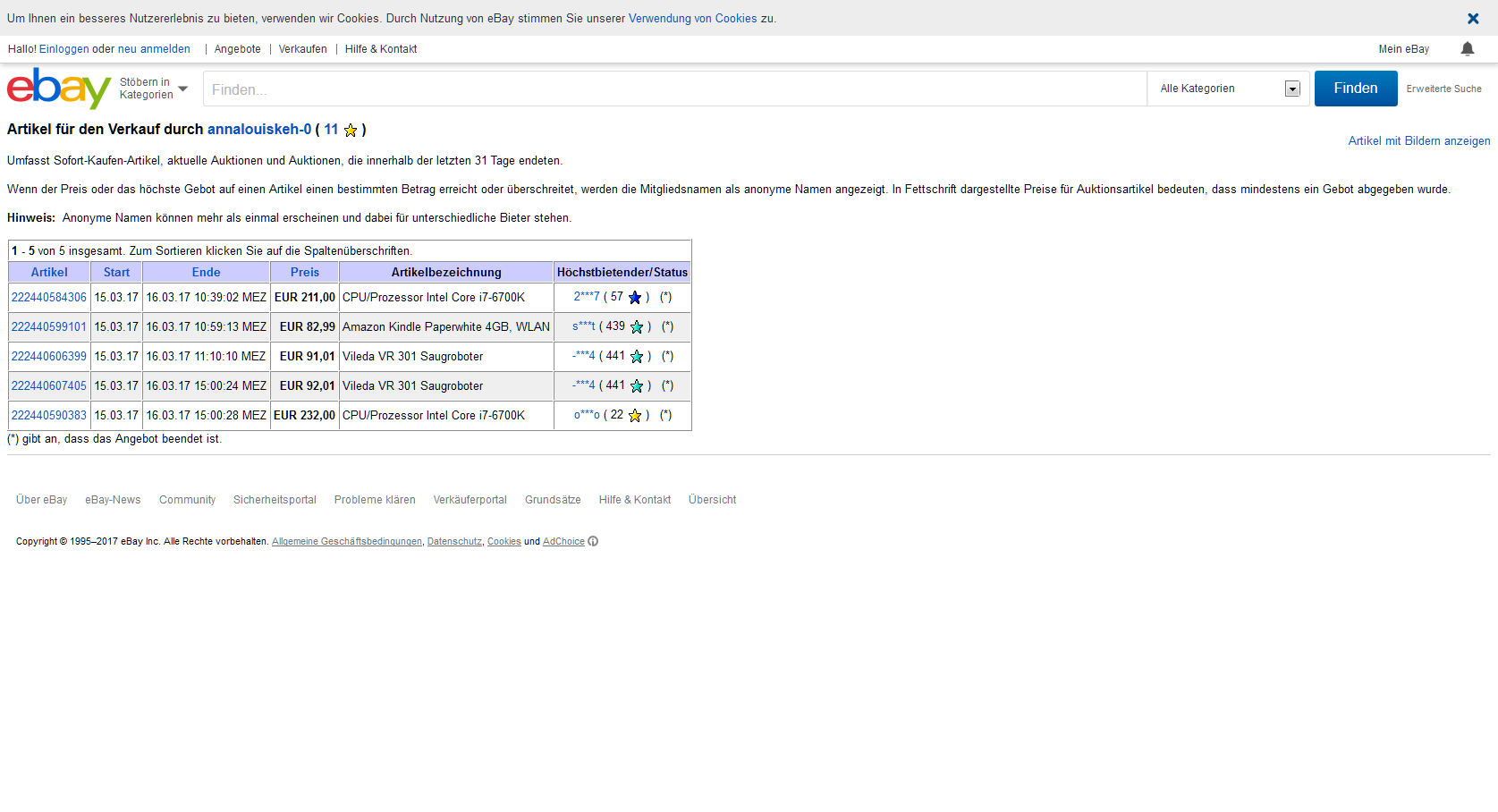Open Probleme klären footer link
The image size is (1498, 812).
tap(375, 500)
